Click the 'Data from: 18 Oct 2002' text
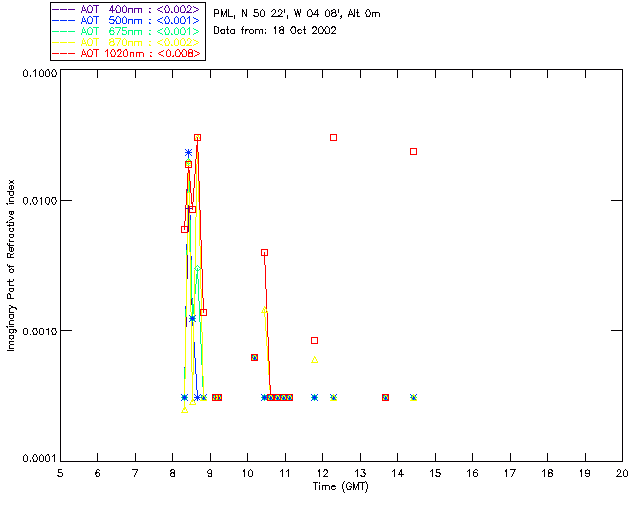640x512 pixels. coord(275,31)
